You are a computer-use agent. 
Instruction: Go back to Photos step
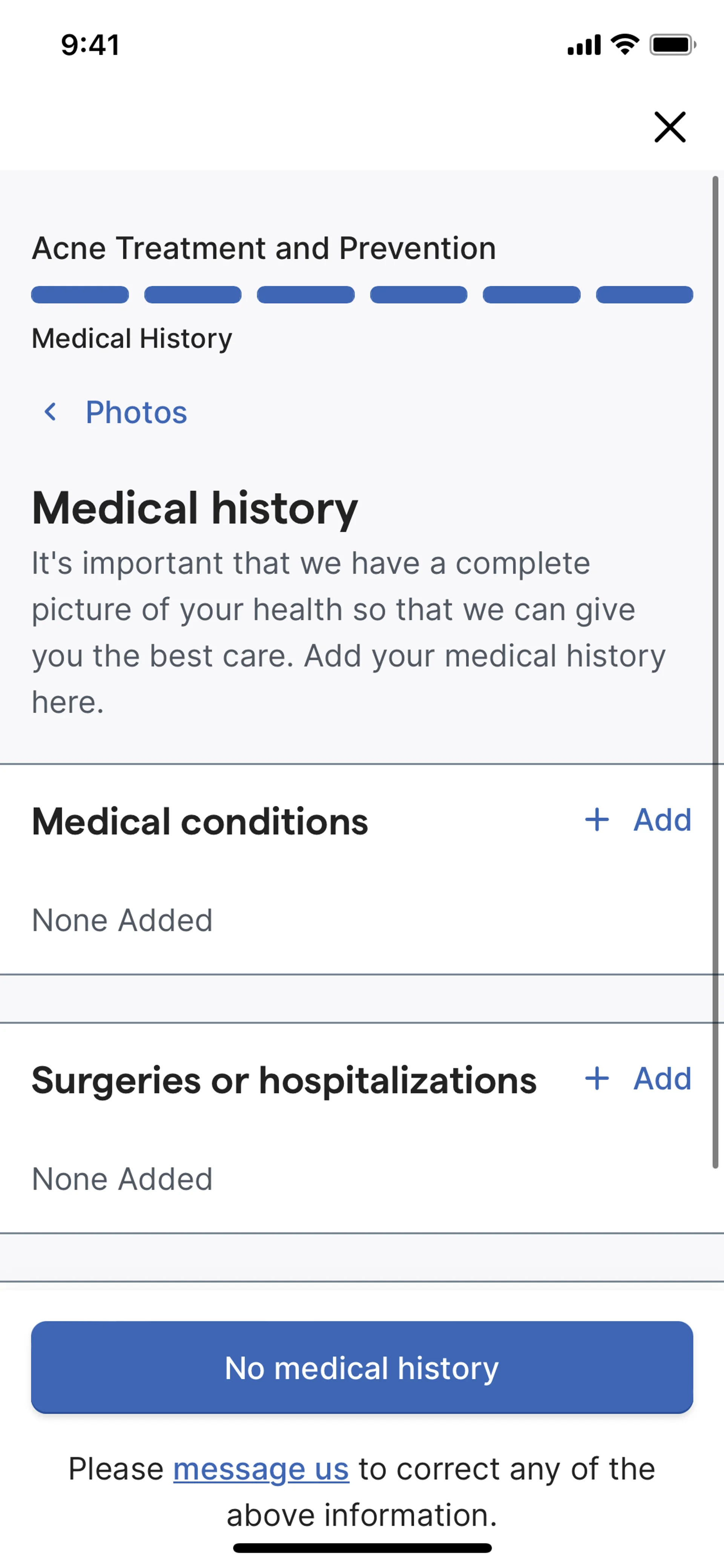136,412
